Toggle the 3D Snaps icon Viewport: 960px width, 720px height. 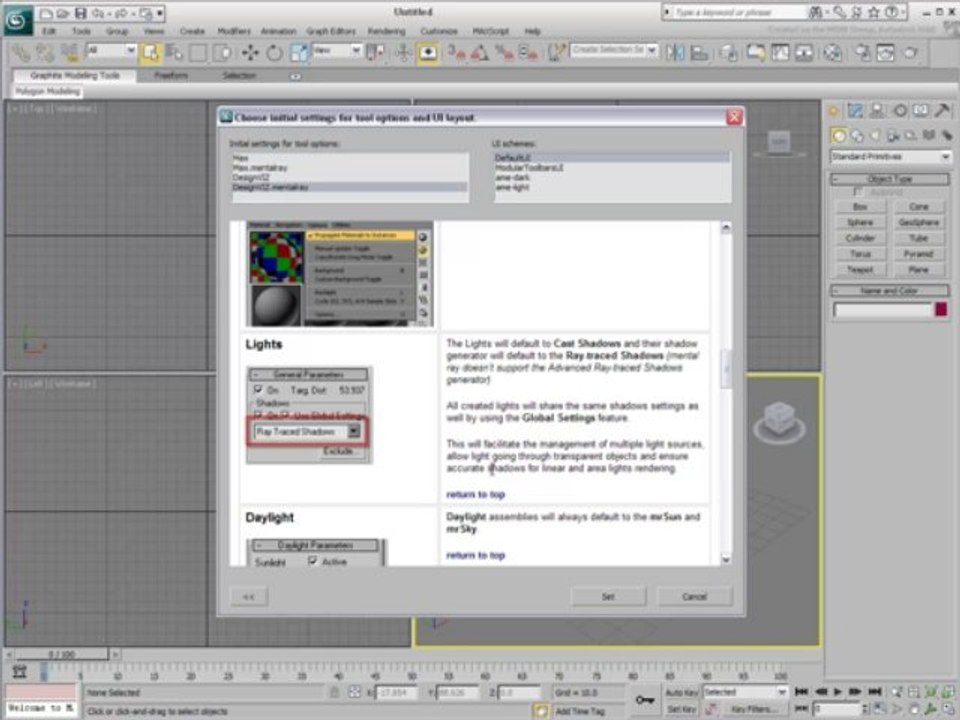click(456, 53)
